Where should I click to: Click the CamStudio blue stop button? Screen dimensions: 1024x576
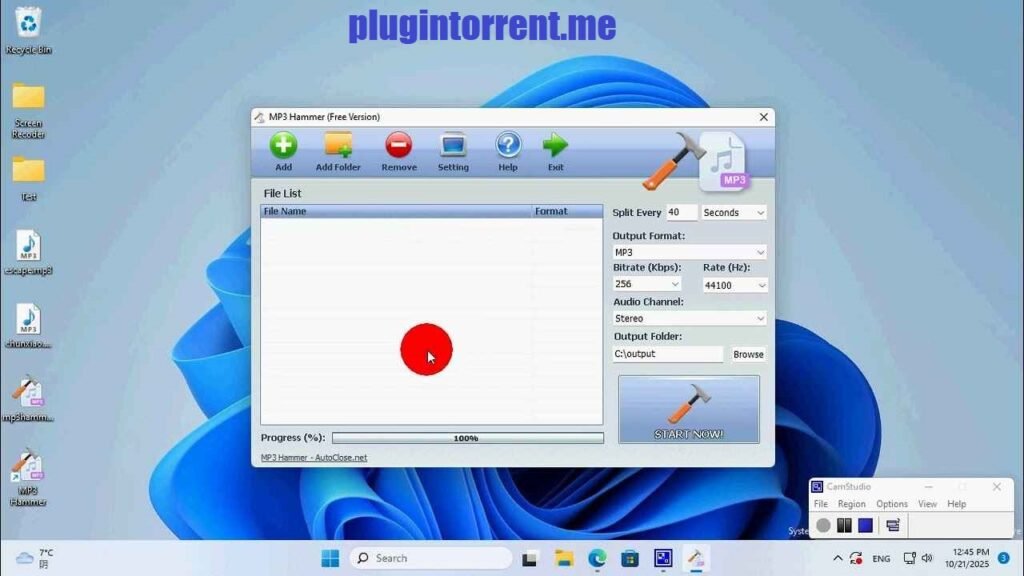[x=865, y=525]
